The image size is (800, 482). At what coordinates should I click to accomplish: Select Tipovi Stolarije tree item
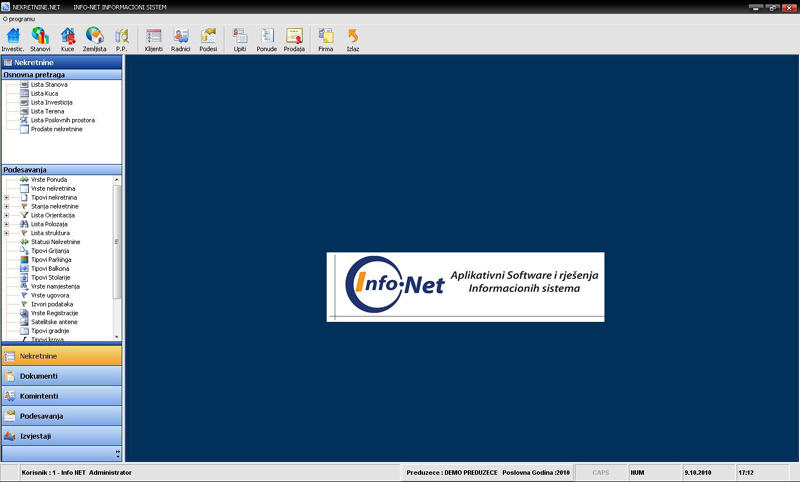click(x=51, y=277)
